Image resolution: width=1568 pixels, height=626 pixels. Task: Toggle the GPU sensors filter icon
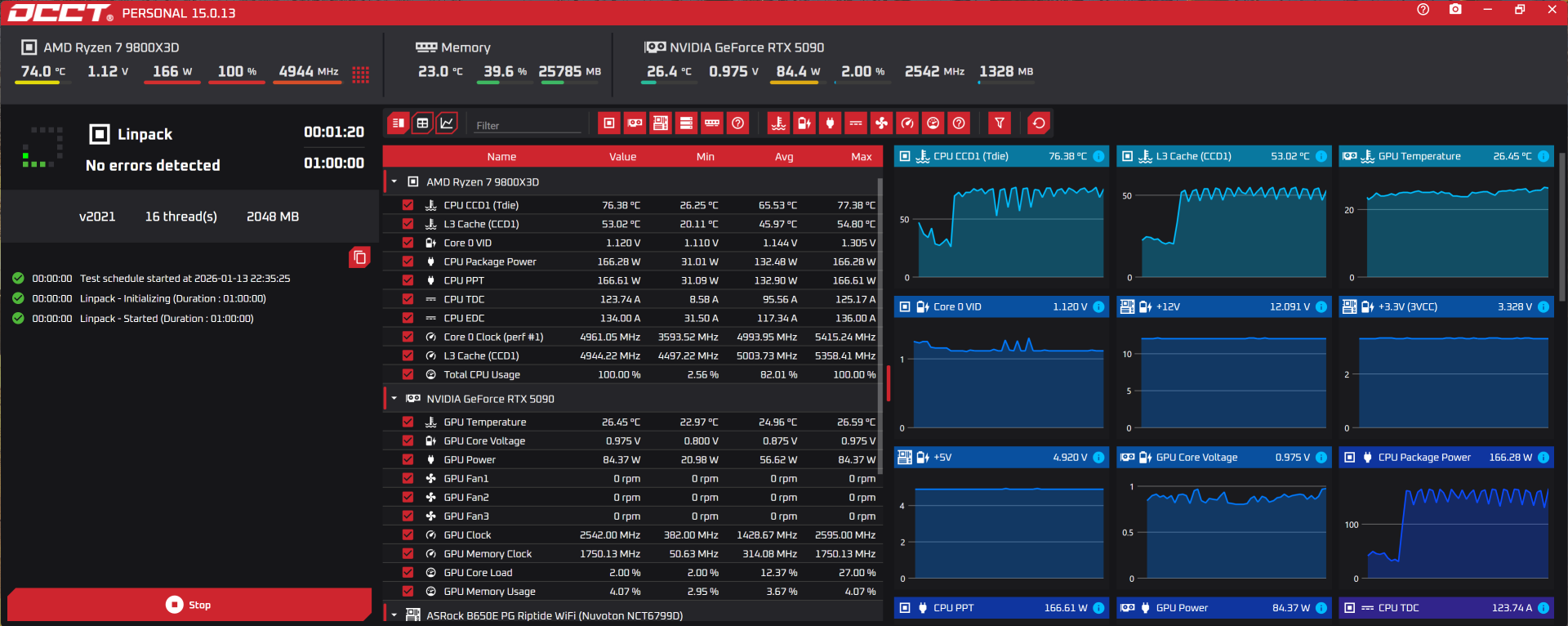[635, 123]
